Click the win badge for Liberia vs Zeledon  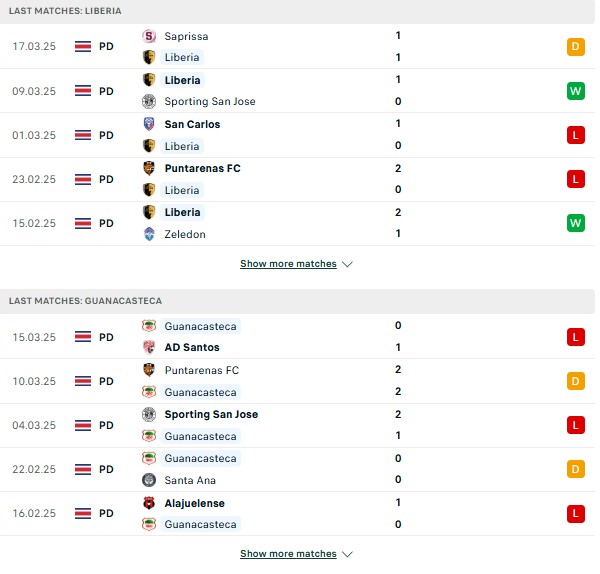tap(576, 223)
